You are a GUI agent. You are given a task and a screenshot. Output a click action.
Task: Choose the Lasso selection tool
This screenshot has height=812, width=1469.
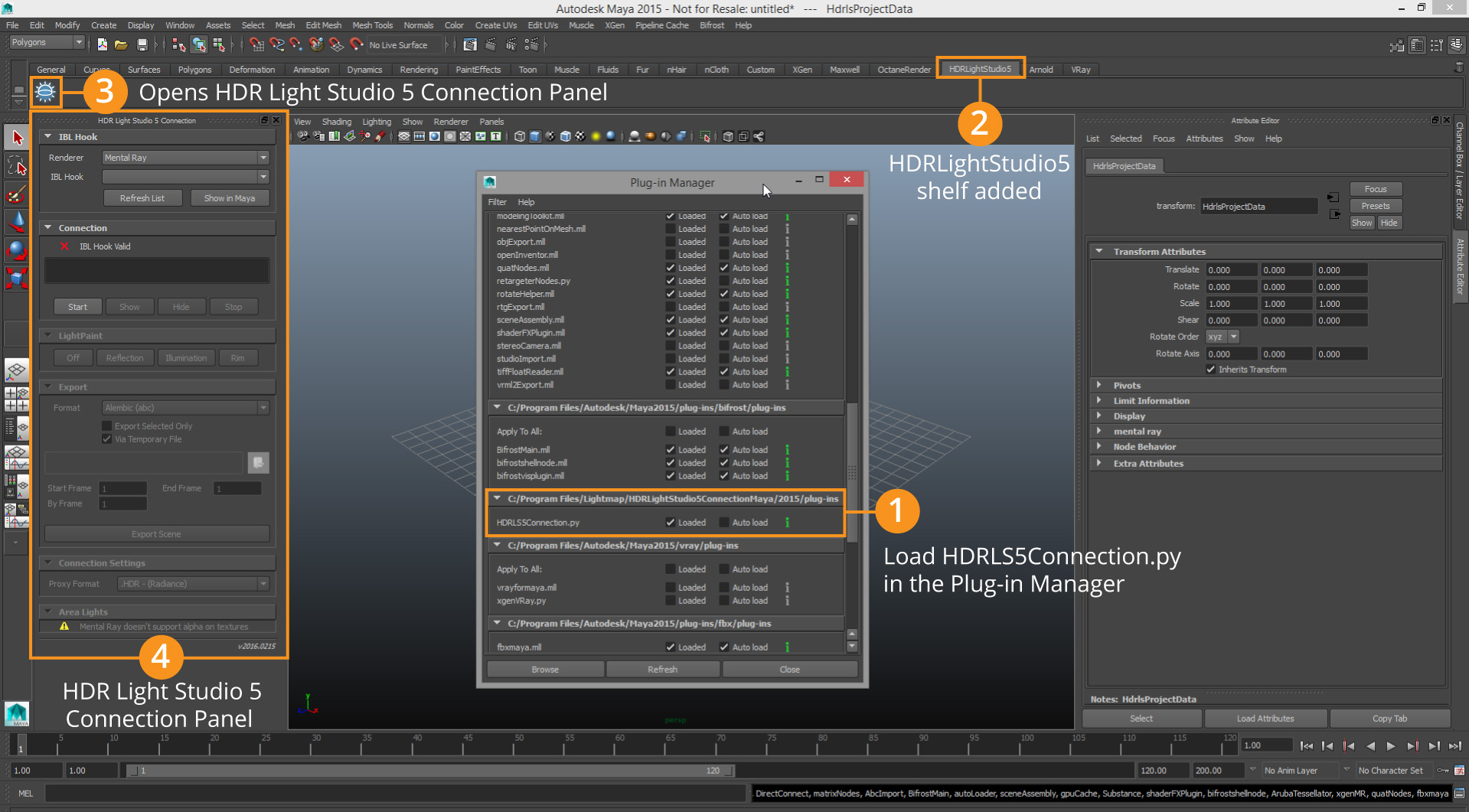pos(17,165)
